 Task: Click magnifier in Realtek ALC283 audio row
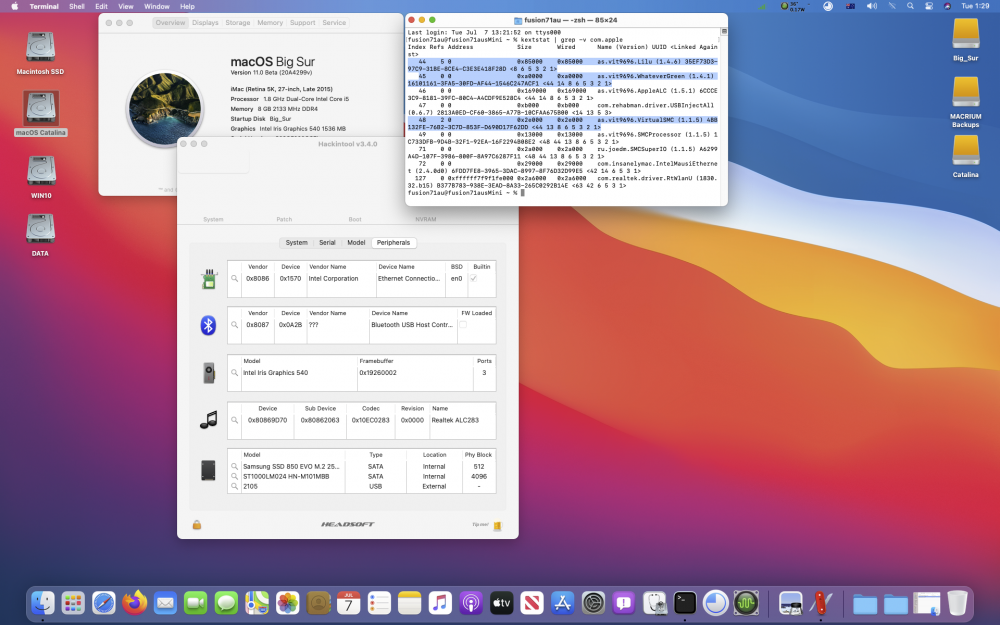point(235,420)
